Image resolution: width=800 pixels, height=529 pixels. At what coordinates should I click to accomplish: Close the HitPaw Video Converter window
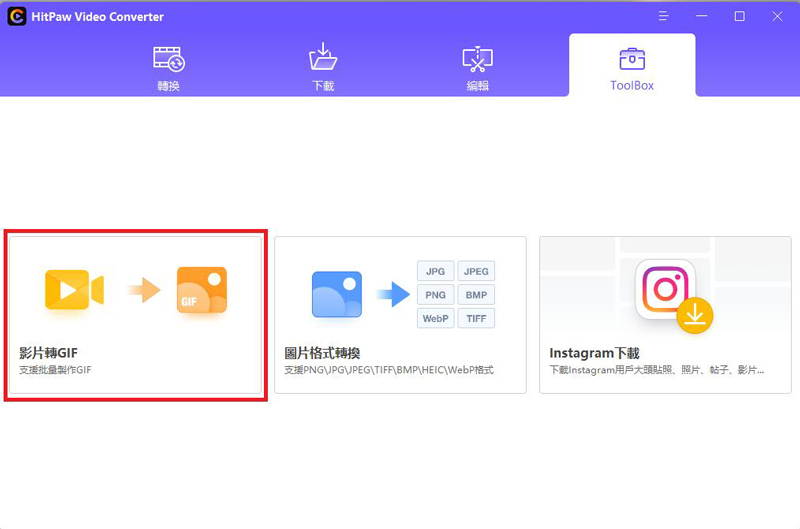pos(777,16)
